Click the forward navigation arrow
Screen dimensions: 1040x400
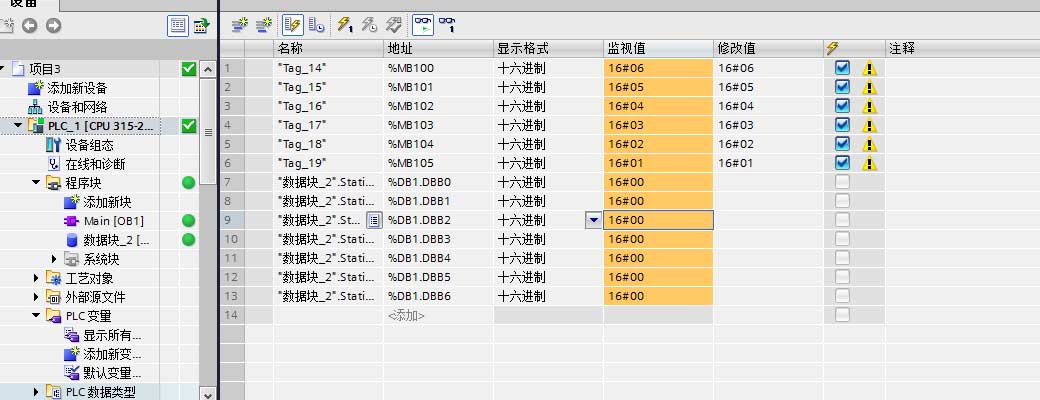pos(53,26)
